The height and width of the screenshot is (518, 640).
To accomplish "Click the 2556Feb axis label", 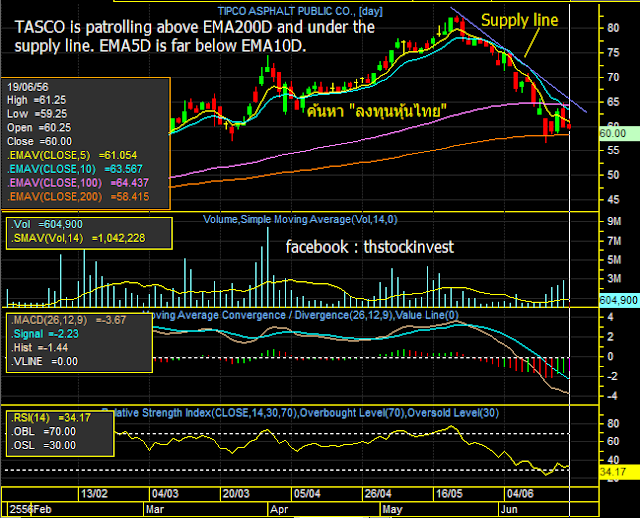I will pos(31,509).
